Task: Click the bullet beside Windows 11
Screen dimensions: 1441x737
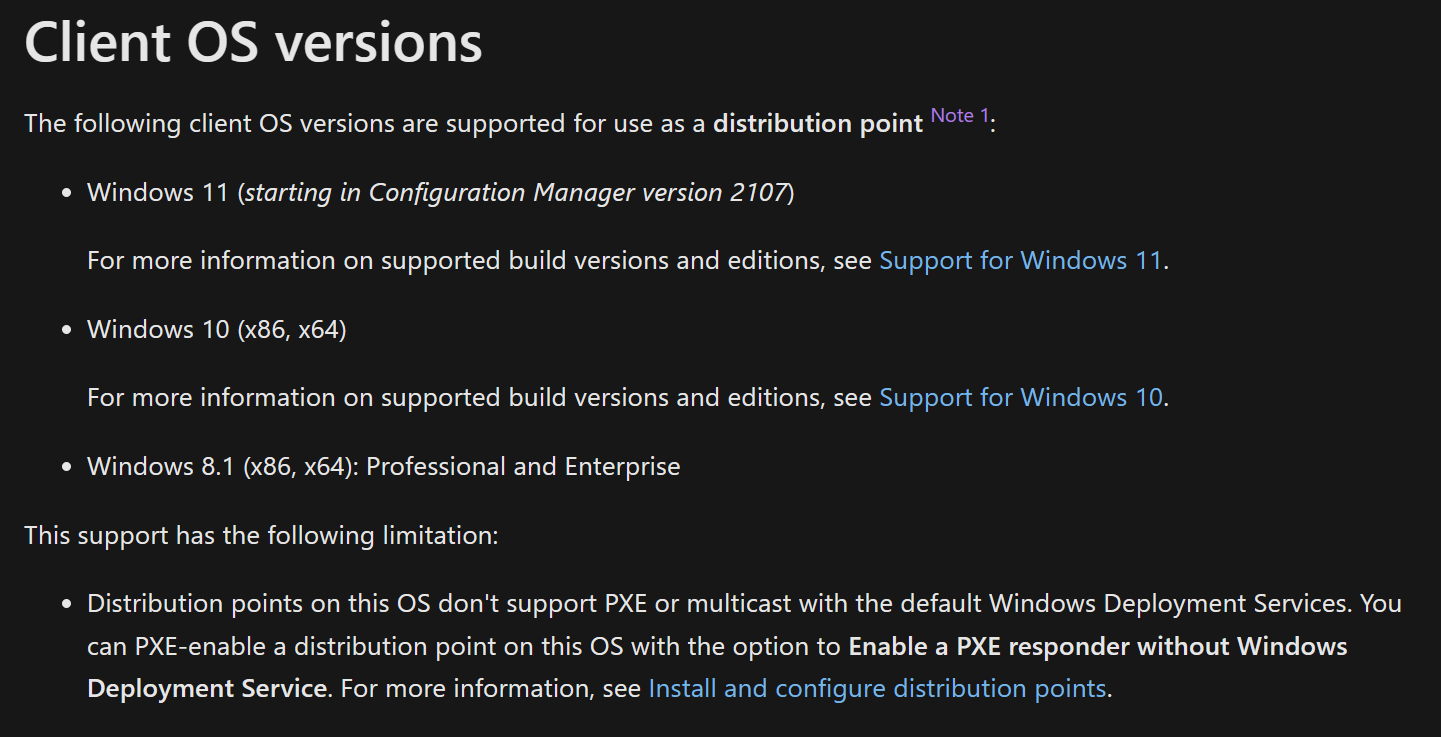Action: click(x=66, y=193)
